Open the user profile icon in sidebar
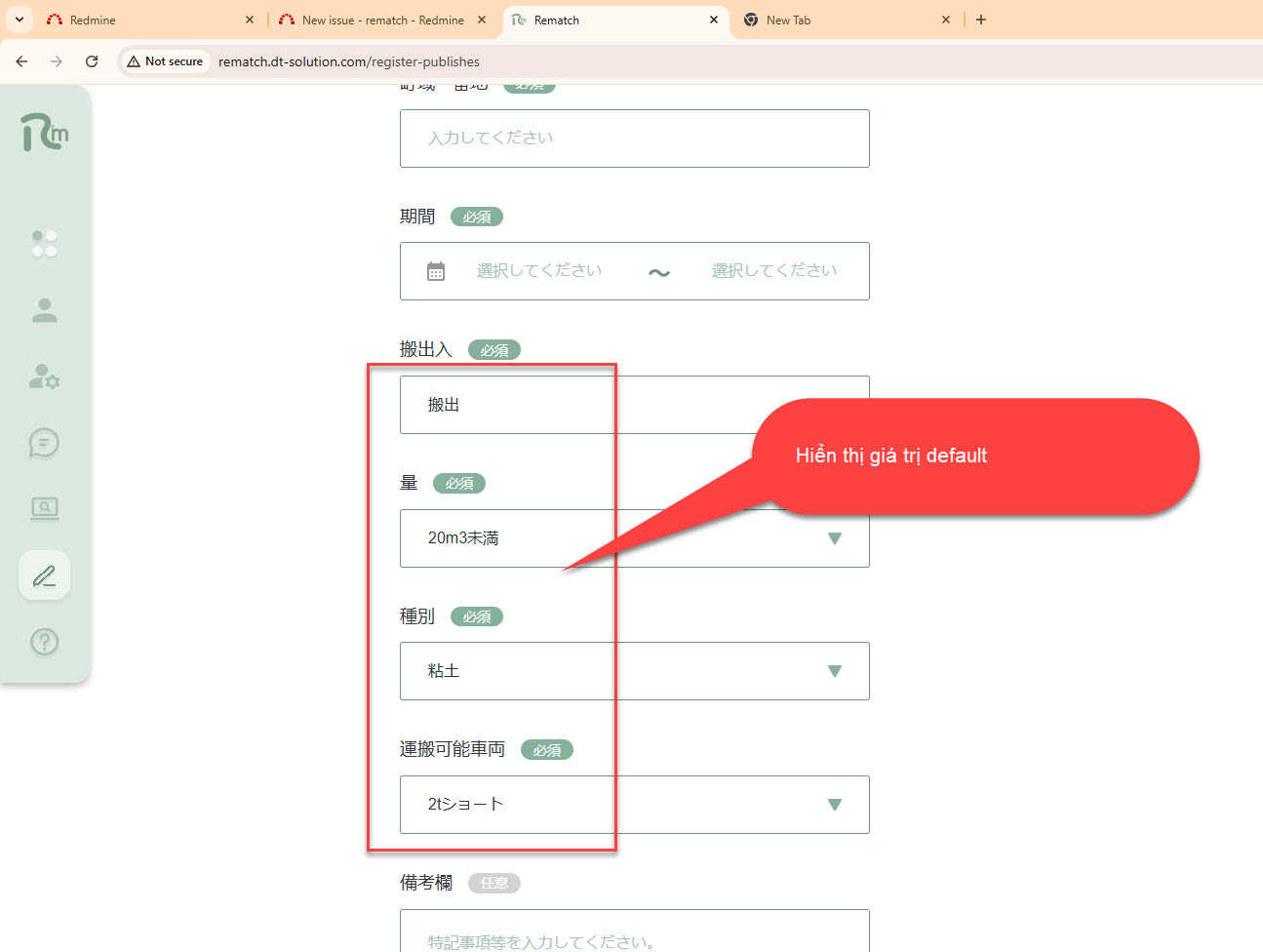 click(x=44, y=310)
